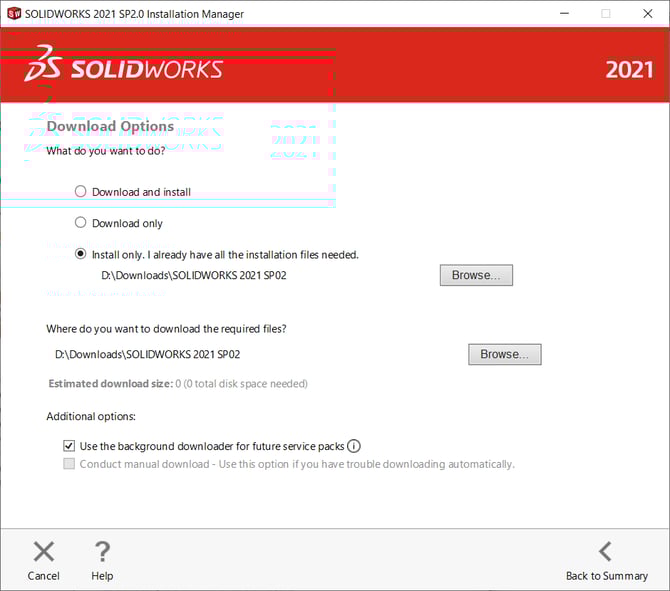The height and width of the screenshot is (591, 670).
Task: Click the install files path under 'Install only'
Action: (x=194, y=275)
